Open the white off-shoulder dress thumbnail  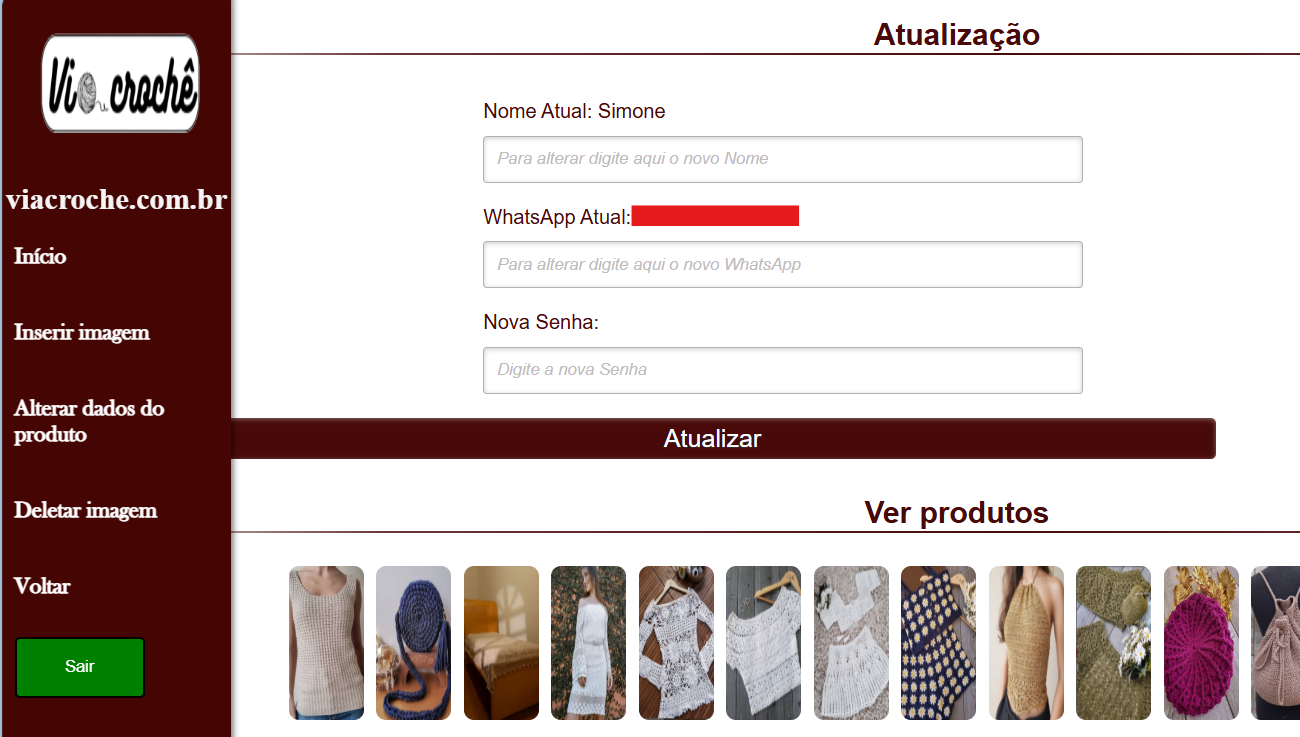(588, 643)
